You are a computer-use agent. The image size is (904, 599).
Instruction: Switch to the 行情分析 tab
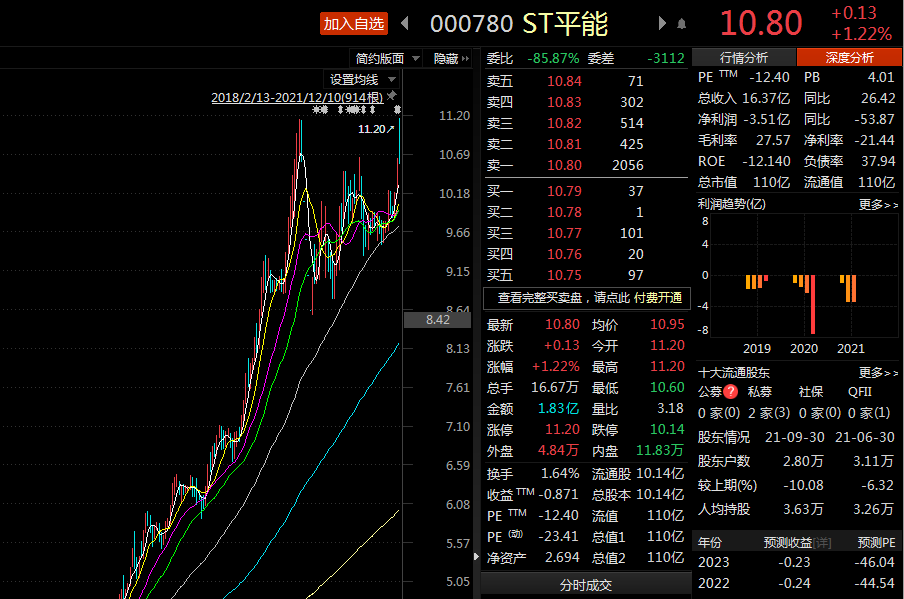(744, 58)
